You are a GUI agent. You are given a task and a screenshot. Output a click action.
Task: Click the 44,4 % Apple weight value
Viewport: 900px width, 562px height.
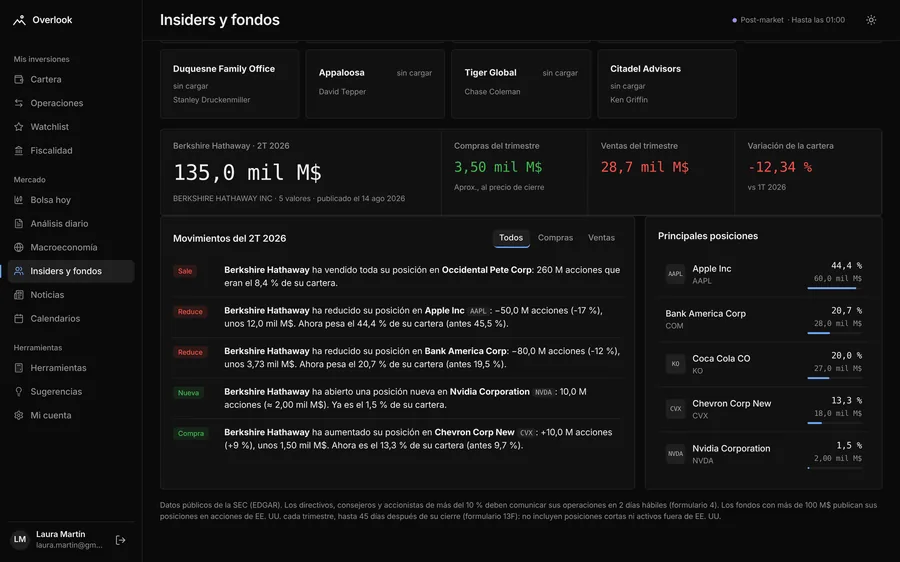click(846, 265)
